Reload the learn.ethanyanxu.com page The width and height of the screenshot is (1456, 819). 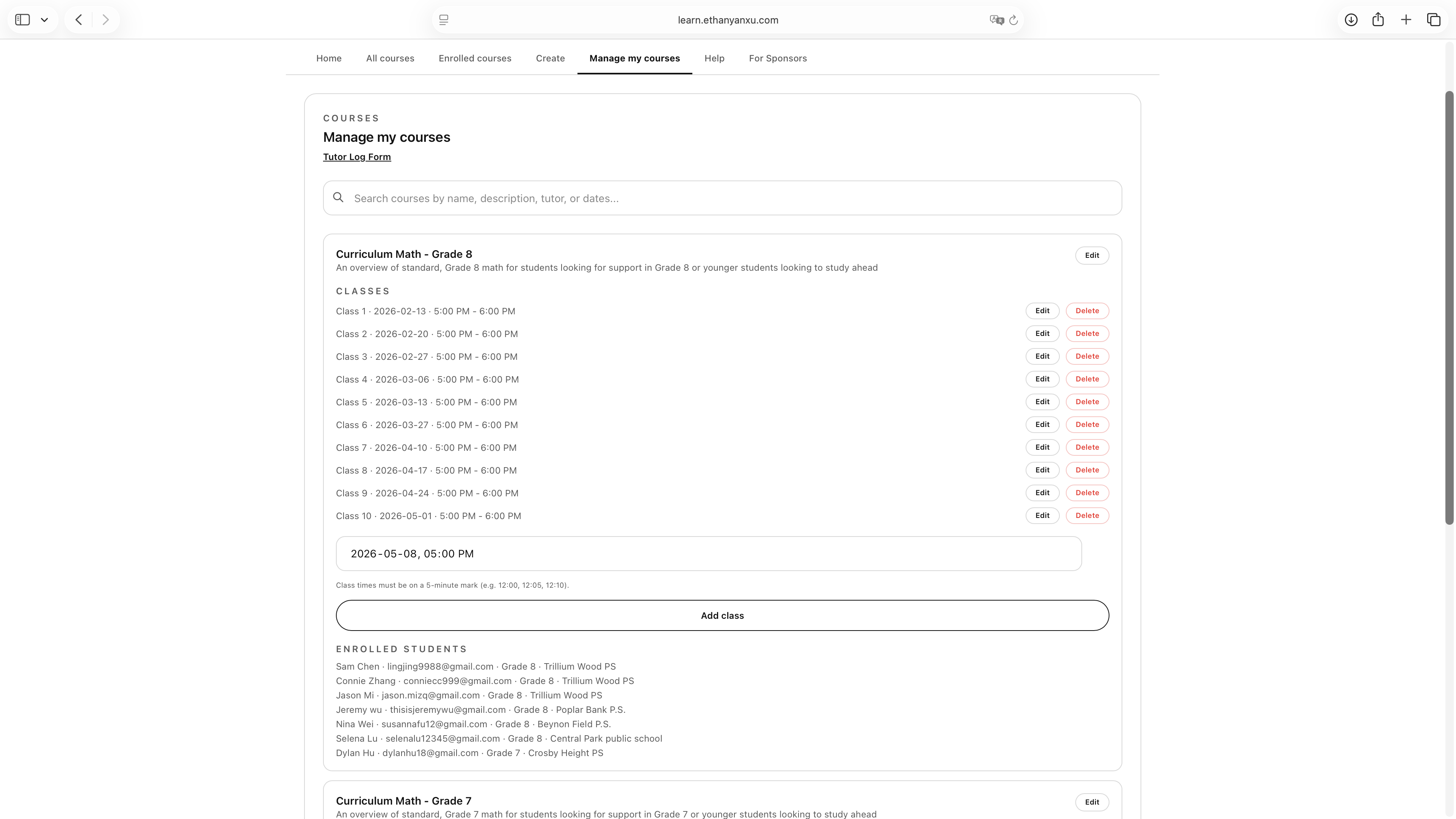[1014, 20]
